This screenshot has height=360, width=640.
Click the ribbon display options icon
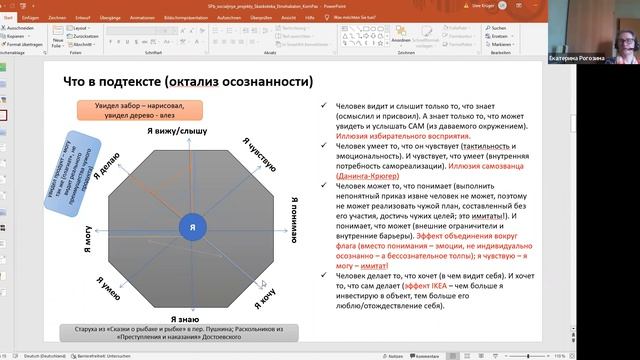pos(519,6)
